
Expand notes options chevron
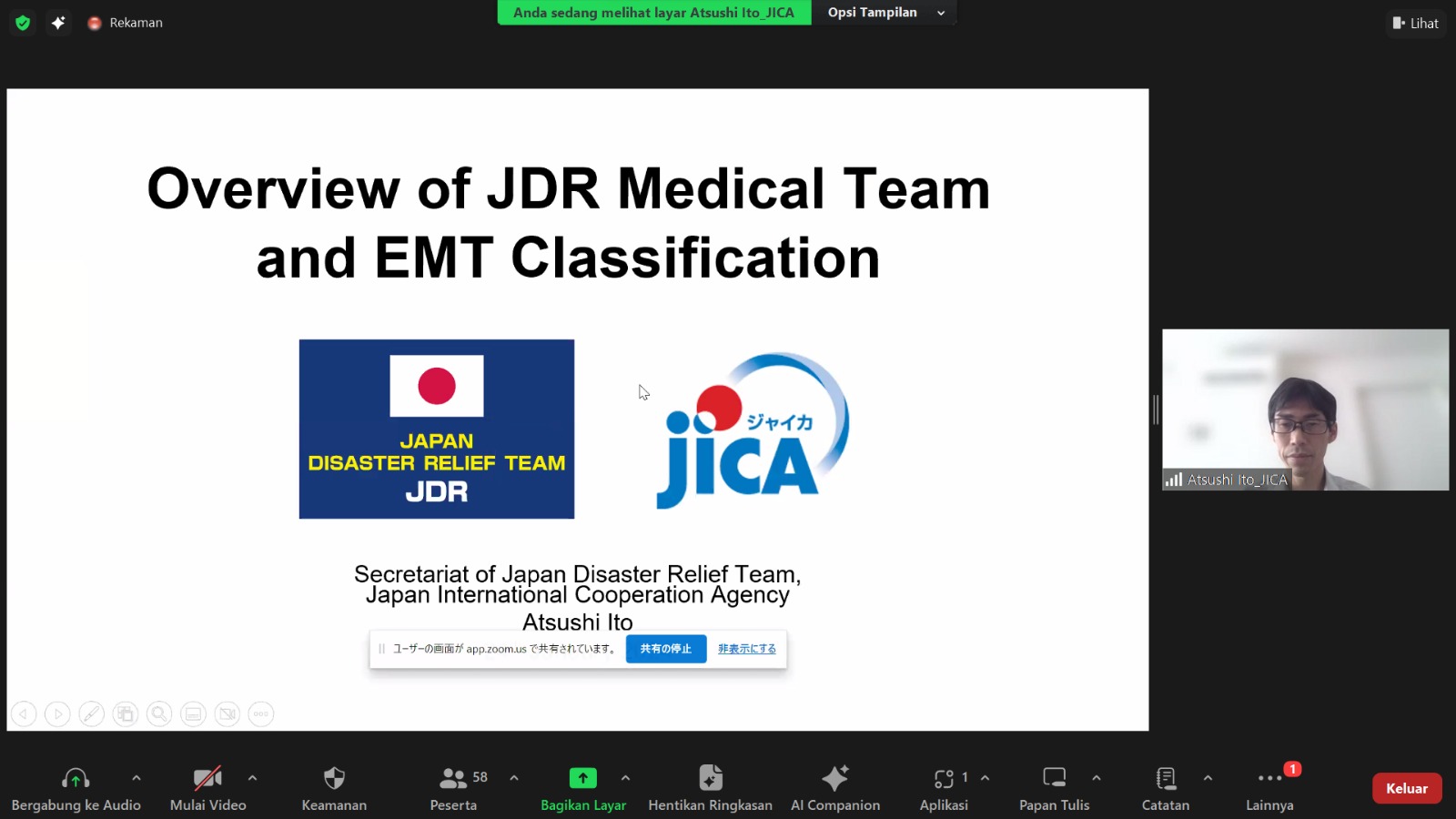(1208, 778)
